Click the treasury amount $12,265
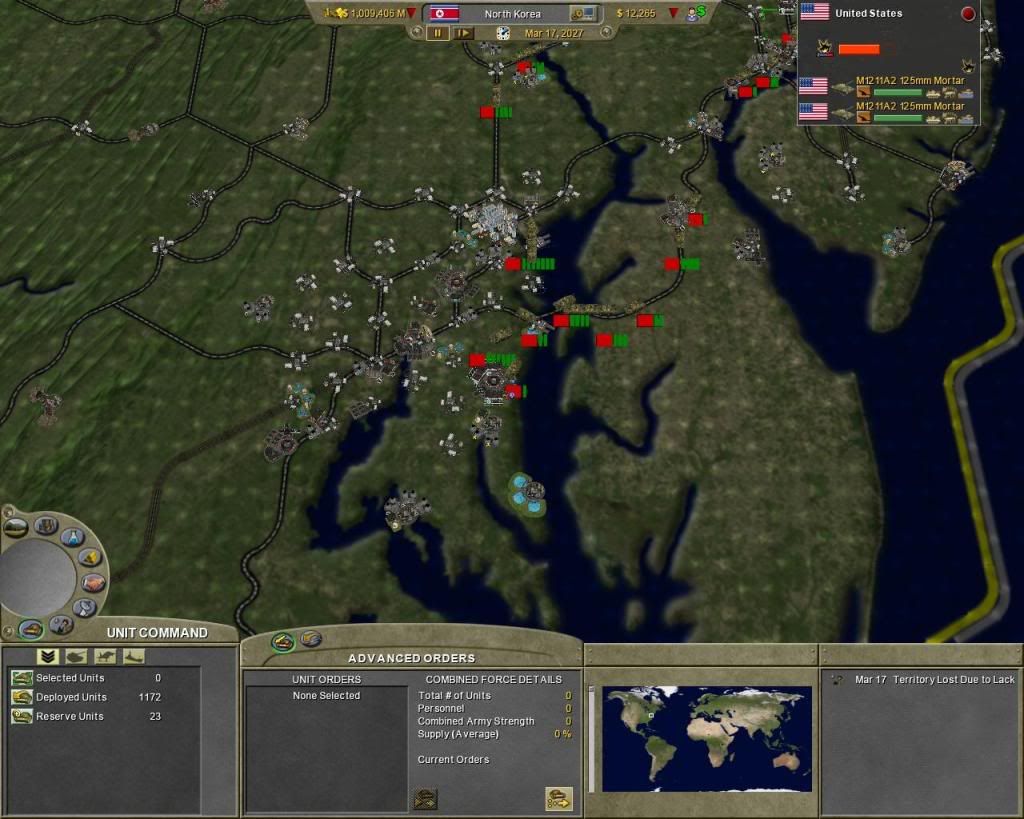The width and height of the screenshot is (1024, 819). [636, 13]
